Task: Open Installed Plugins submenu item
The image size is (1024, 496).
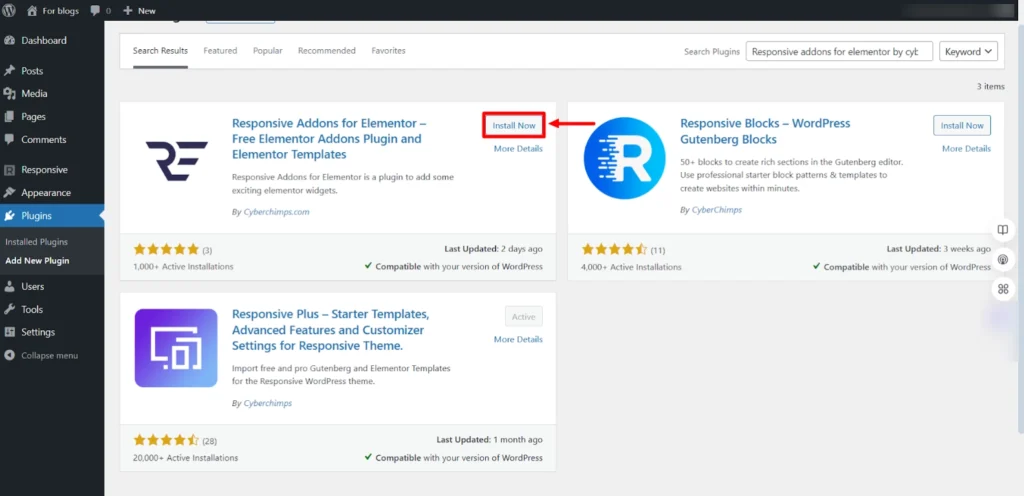Action: click(37, 241)
